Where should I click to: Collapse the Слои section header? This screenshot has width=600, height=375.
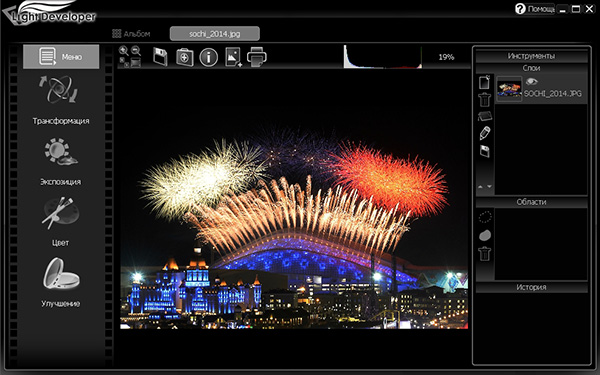click(x=532, y=68)
